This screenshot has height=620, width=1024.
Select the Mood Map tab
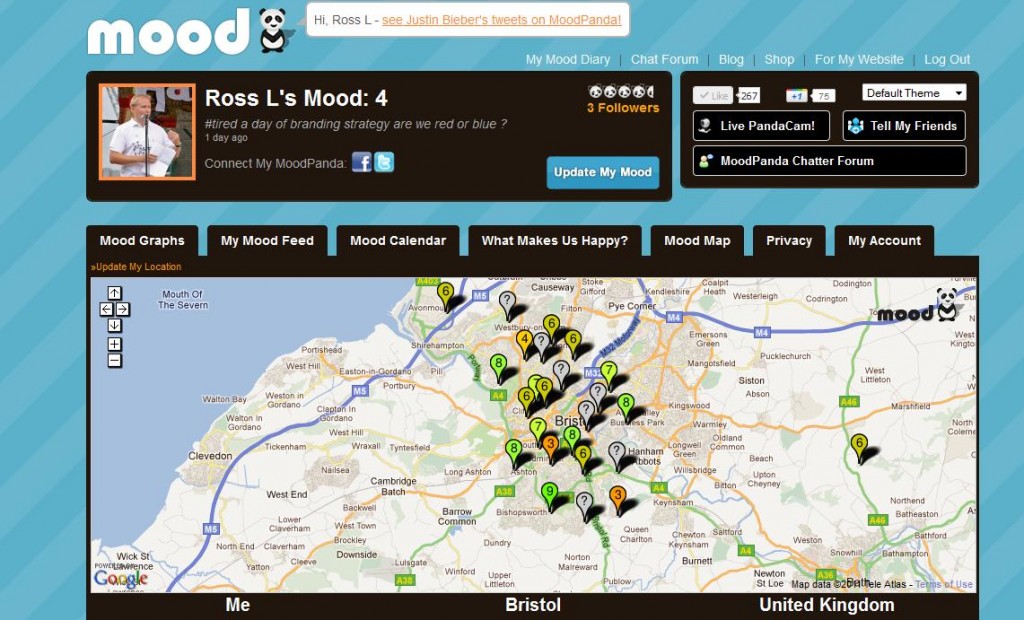(x=697, y=240)
